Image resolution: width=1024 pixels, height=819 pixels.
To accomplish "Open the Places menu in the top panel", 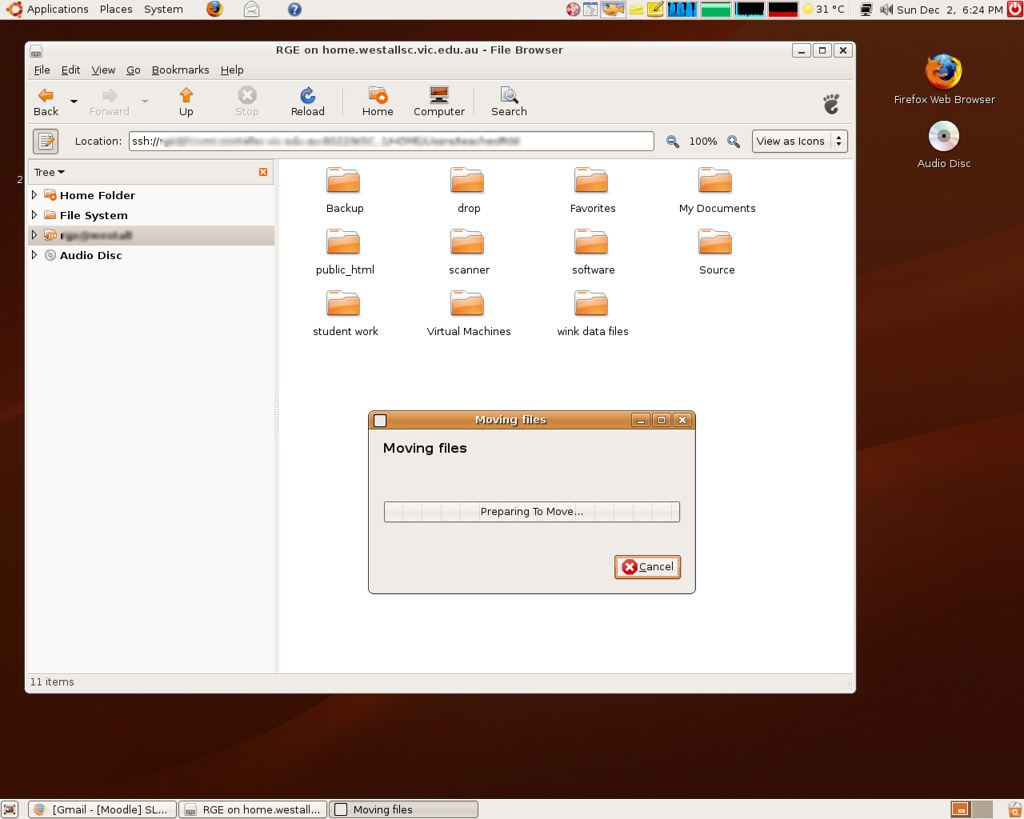I will [x=115, y=9].
